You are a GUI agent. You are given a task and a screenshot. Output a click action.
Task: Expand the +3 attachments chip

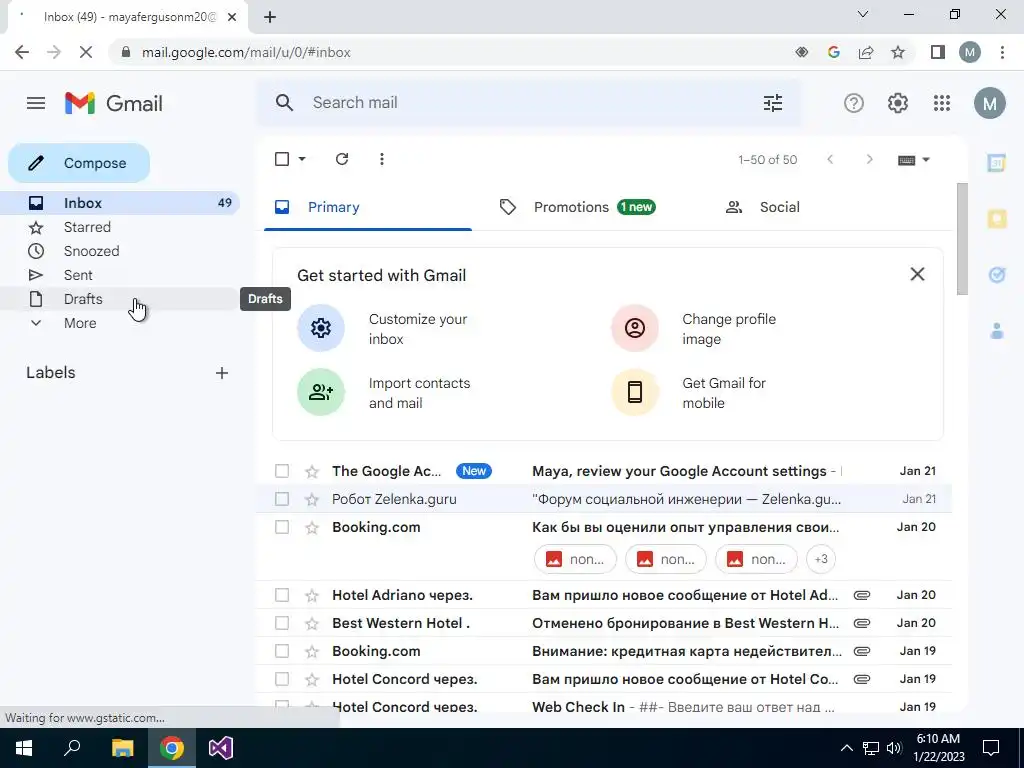[821, 559]
